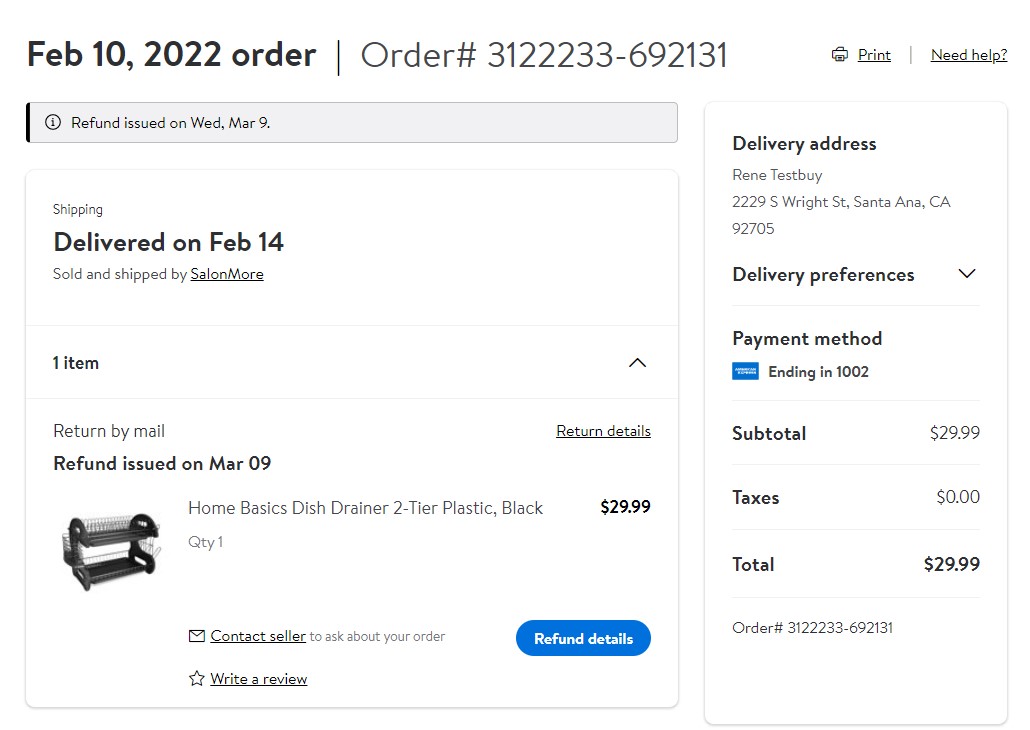Click the info icon in refund banner

coord(53,122)
